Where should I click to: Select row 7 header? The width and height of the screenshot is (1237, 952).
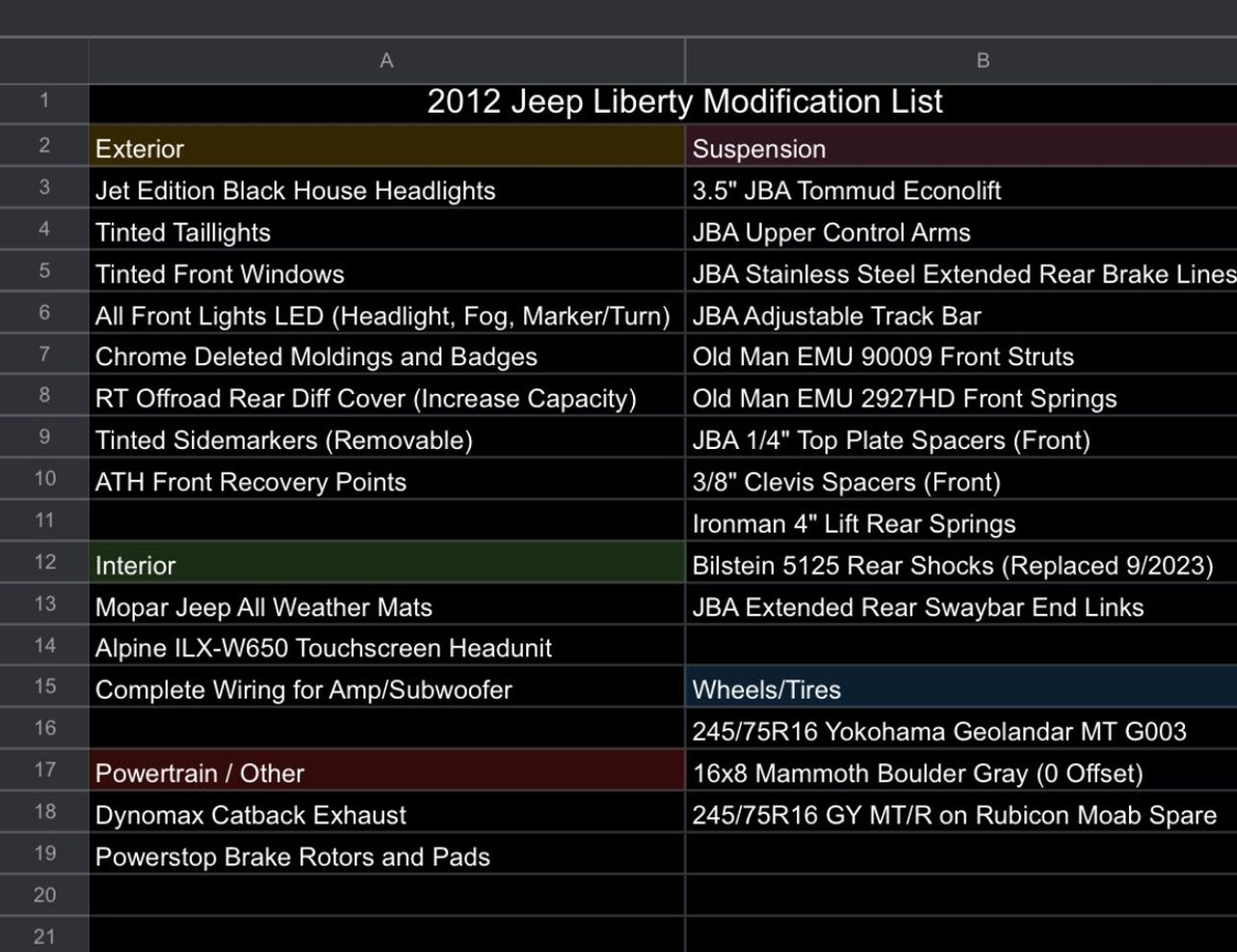[x=44, y=354]
